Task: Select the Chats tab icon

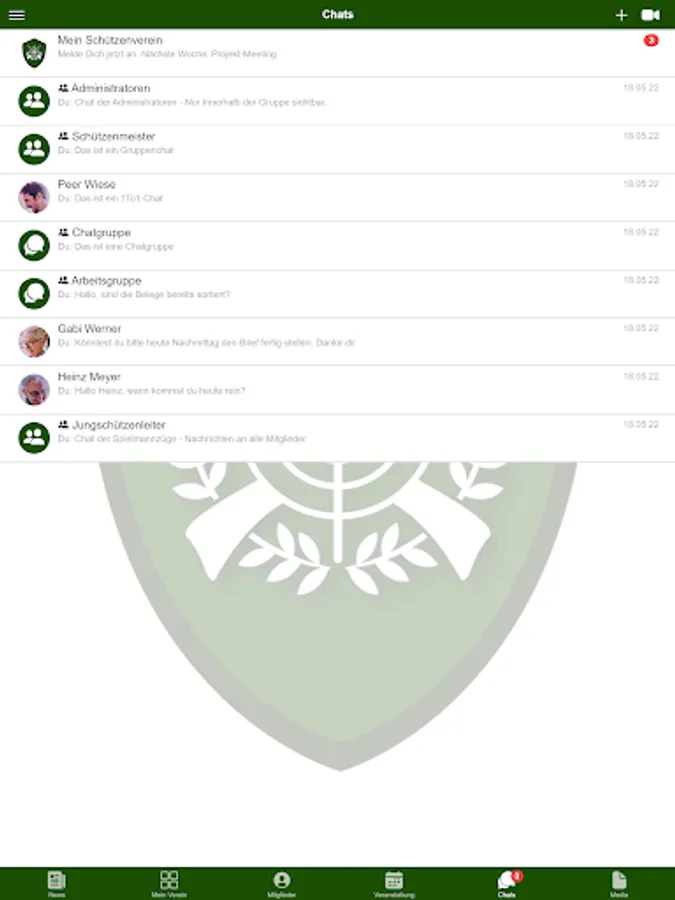Action: coord(506,879)
